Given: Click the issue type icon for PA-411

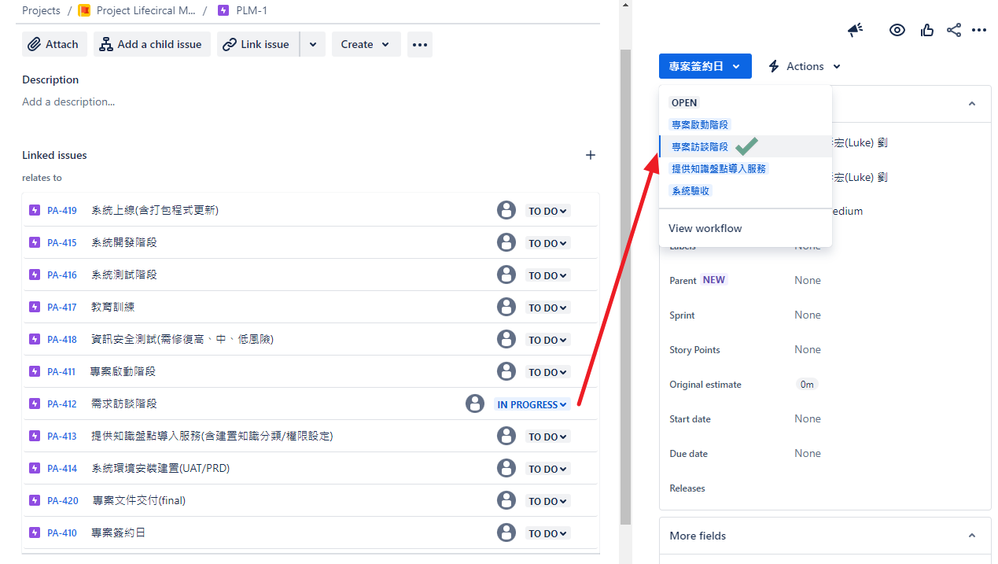Looking at the screenshot, I should (34, 371).
